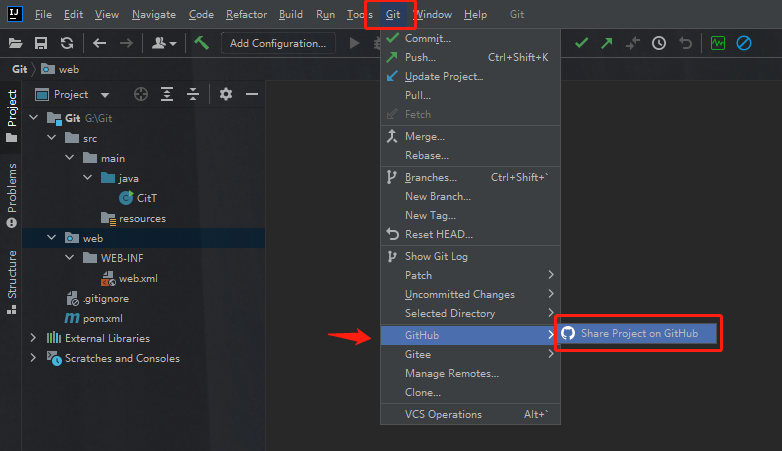Choose New Tag... menu entry
782x451 pixels.
tap(470, 215)
